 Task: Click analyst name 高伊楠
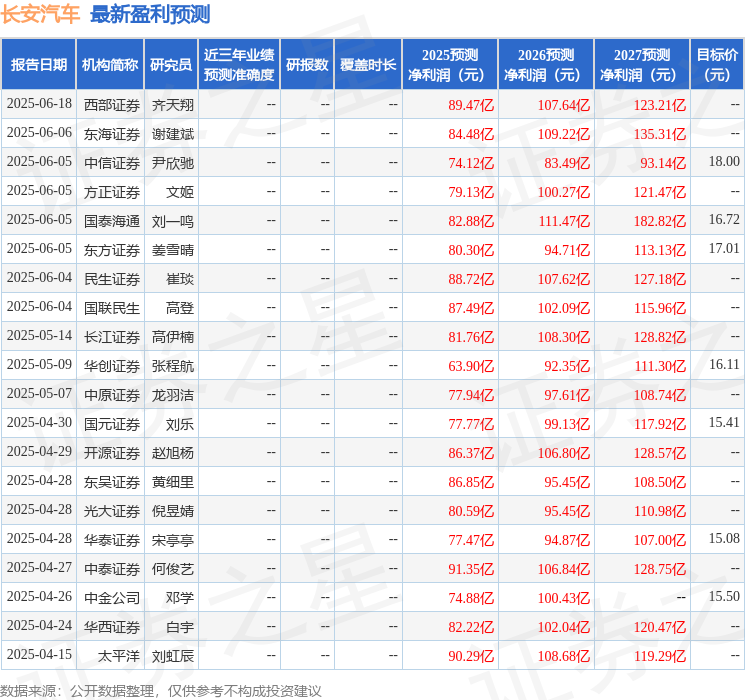[172, 337]
